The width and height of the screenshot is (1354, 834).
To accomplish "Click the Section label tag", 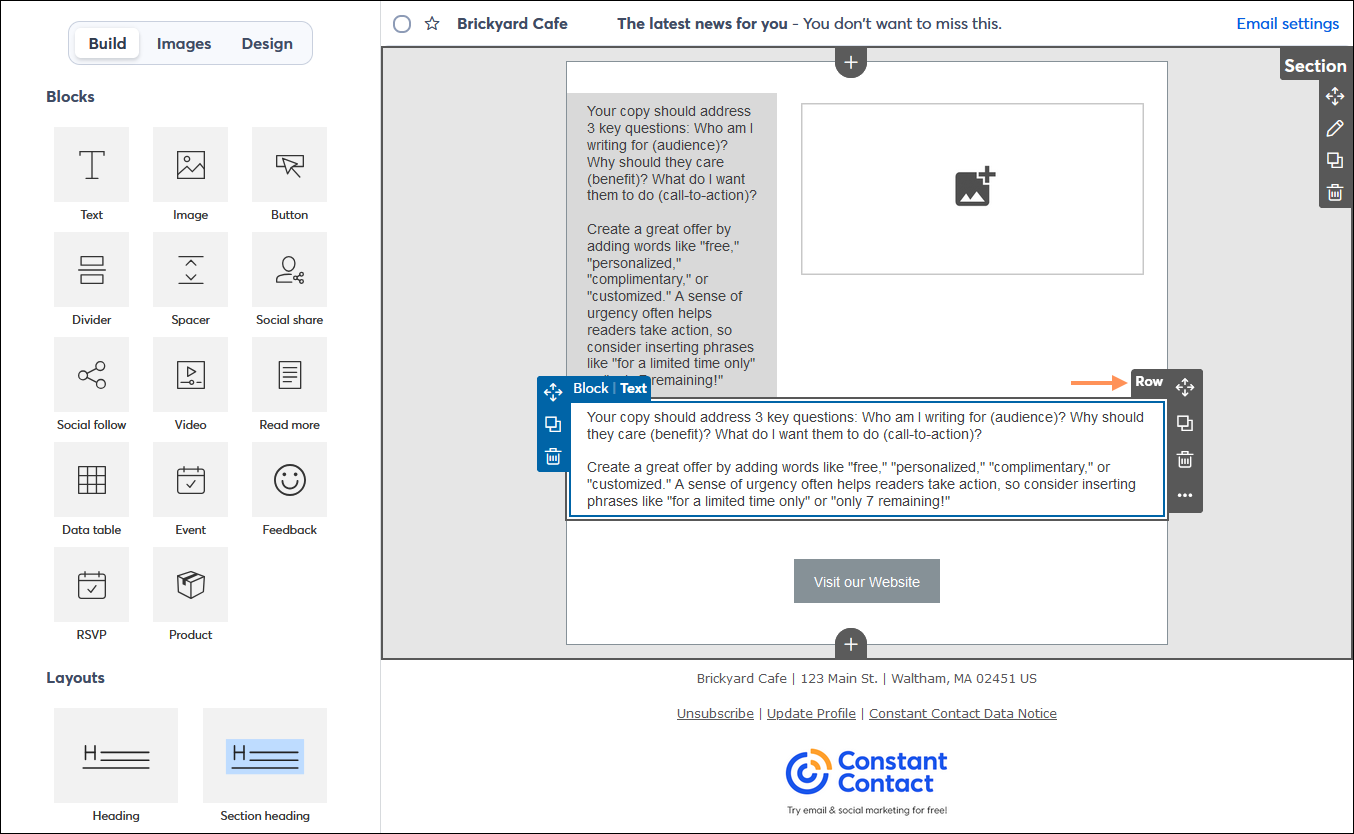I will click(x=1315, y=66).
